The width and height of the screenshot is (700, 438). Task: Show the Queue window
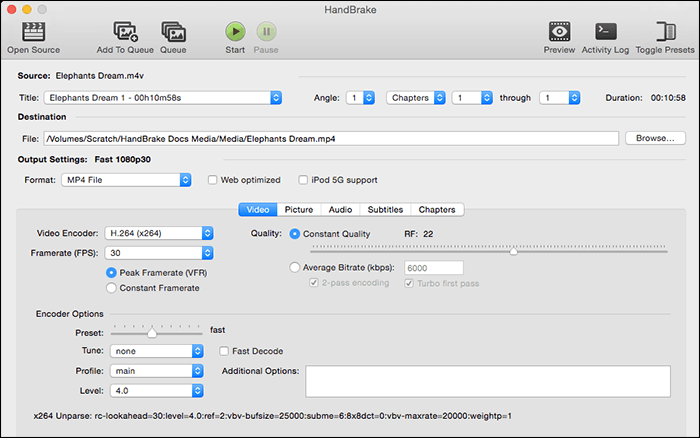[x=173, y=31]
